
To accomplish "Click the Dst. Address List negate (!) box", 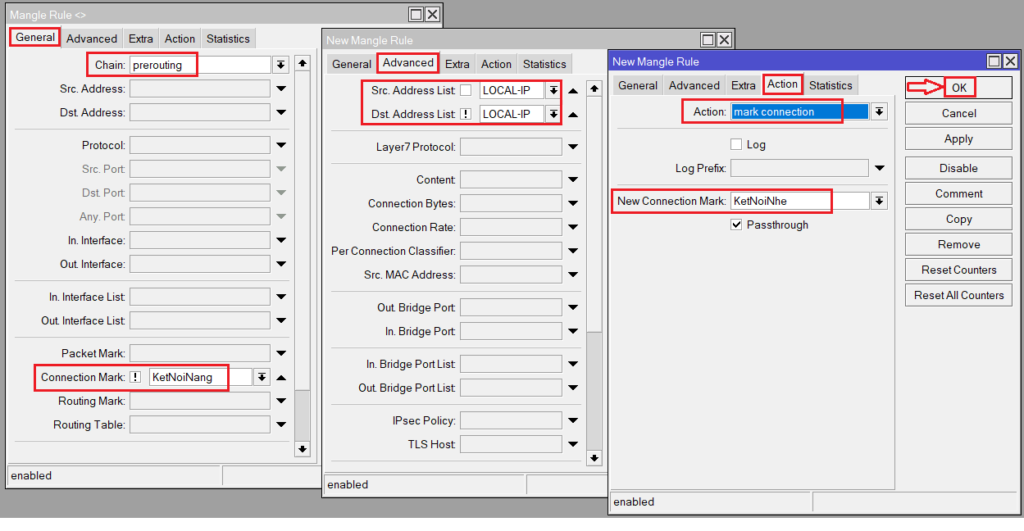I will coord(466,115).
